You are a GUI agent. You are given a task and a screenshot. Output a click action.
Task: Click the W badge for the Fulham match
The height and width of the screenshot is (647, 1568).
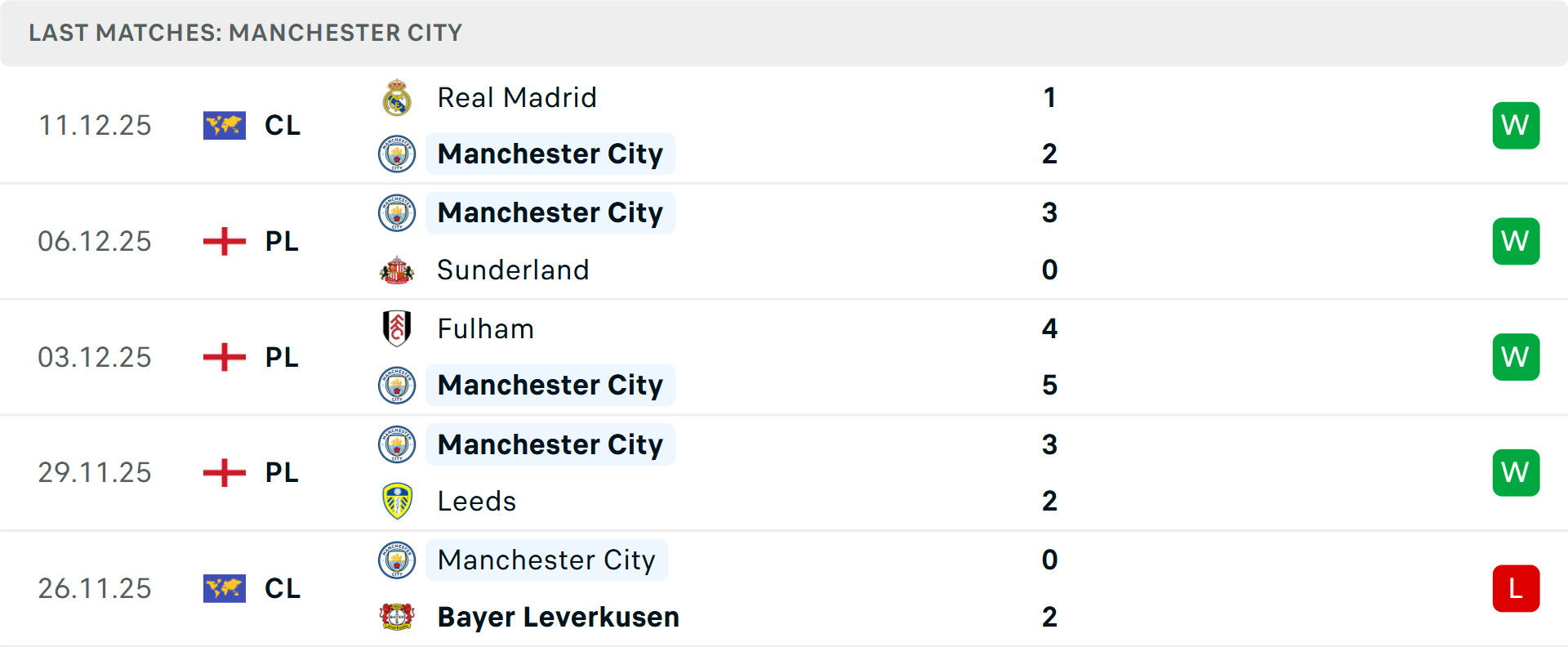[x=1516, y=357]
